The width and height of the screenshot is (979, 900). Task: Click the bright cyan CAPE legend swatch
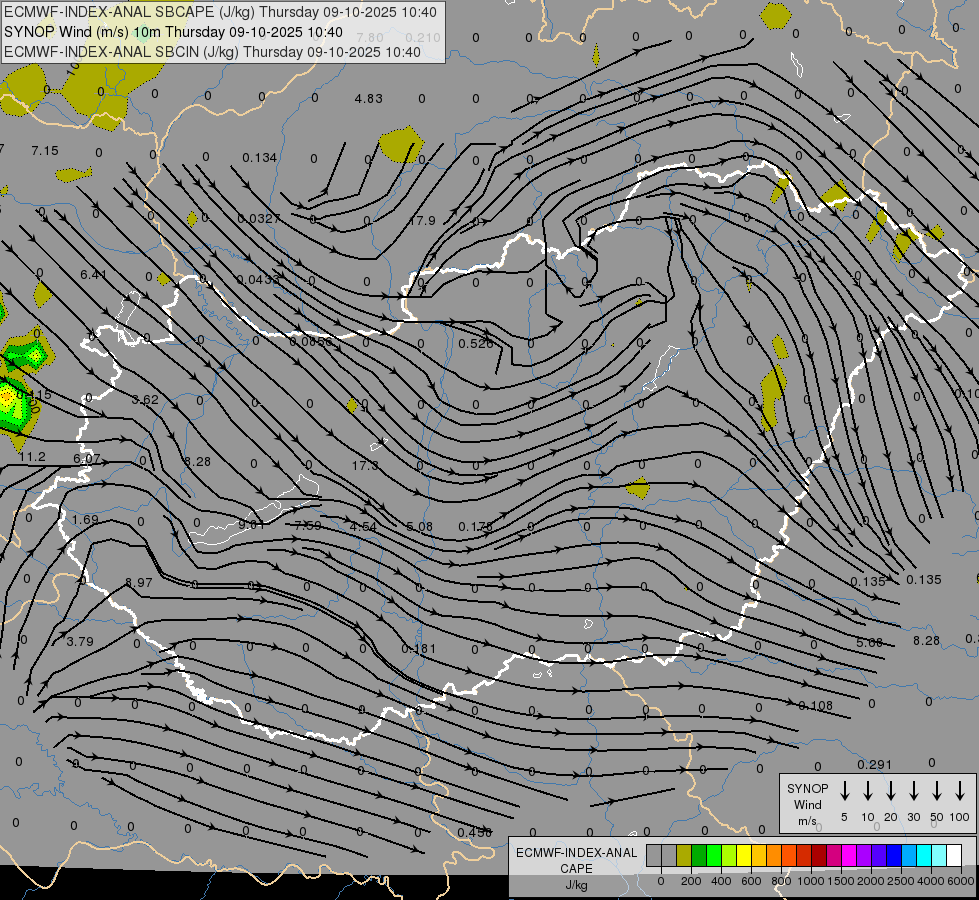(923, 856)
